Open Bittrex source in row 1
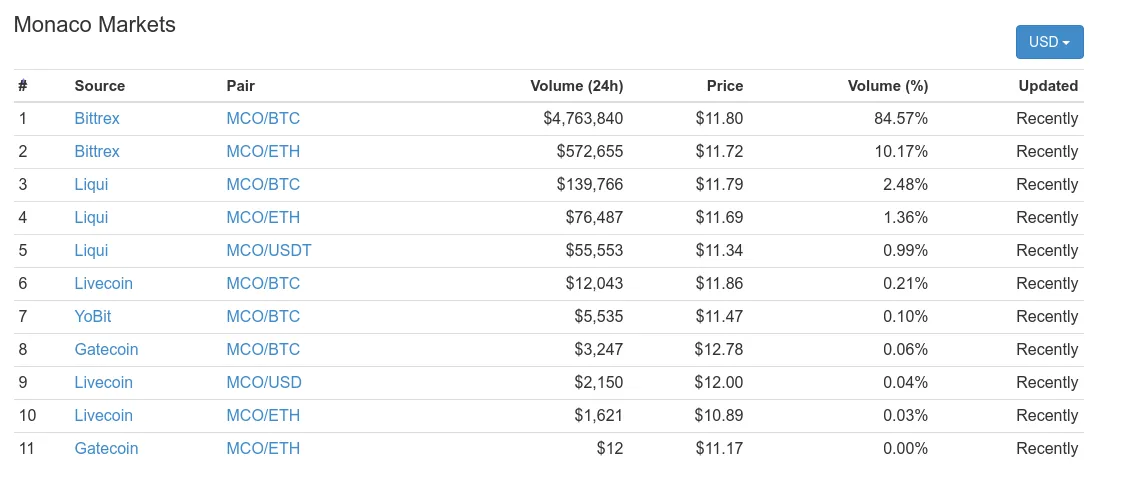 97,119
